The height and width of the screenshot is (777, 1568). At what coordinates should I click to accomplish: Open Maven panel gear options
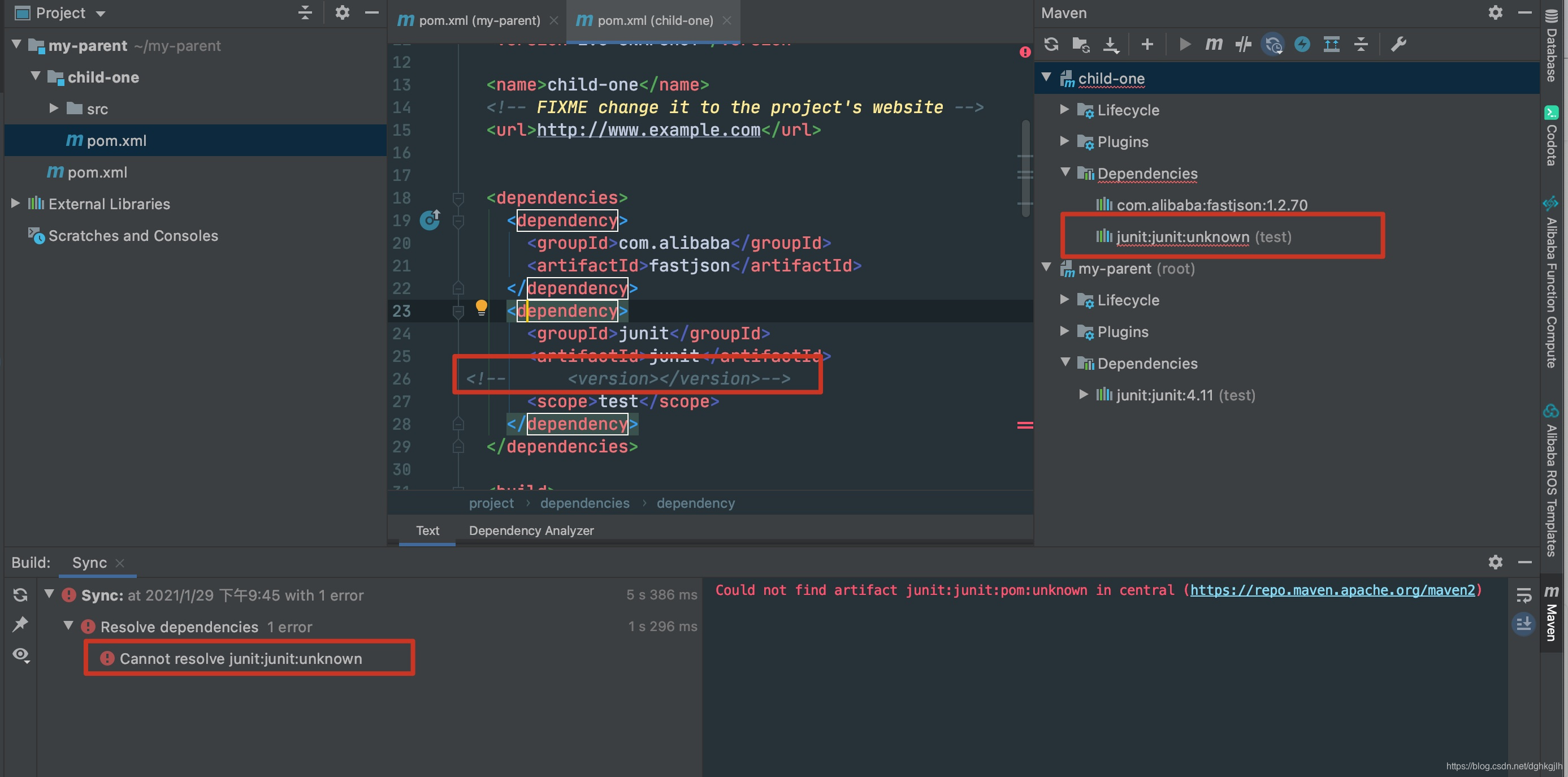coord(1496,13)
